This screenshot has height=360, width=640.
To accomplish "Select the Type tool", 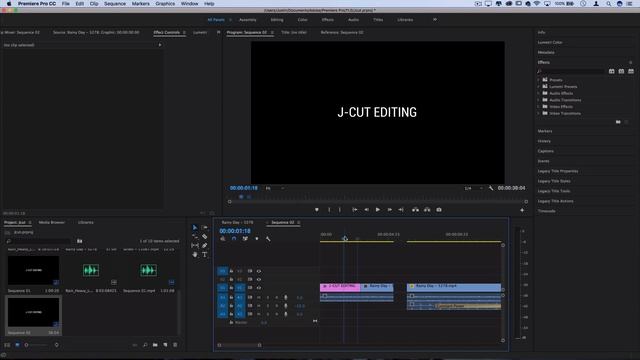I will [204, 254].
